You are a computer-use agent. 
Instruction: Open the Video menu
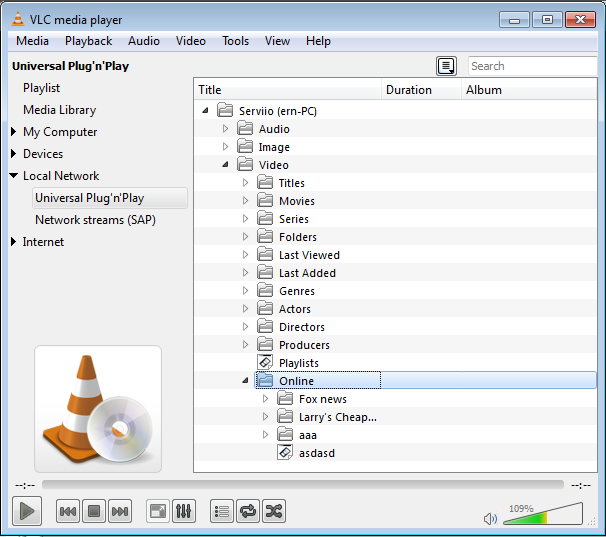pos(191,41)
